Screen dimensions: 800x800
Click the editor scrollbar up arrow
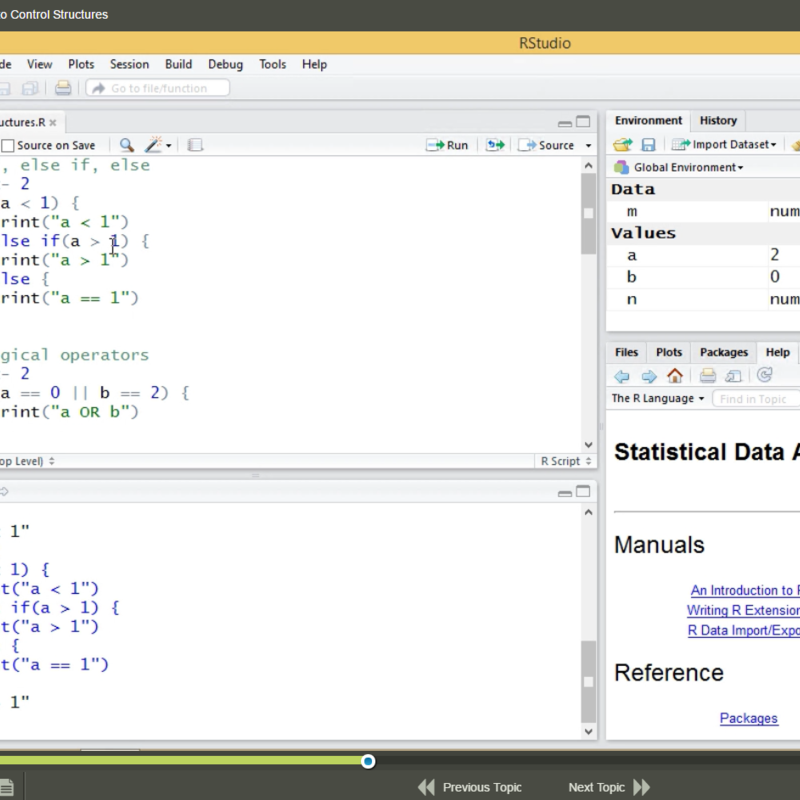tap(588, 166)
